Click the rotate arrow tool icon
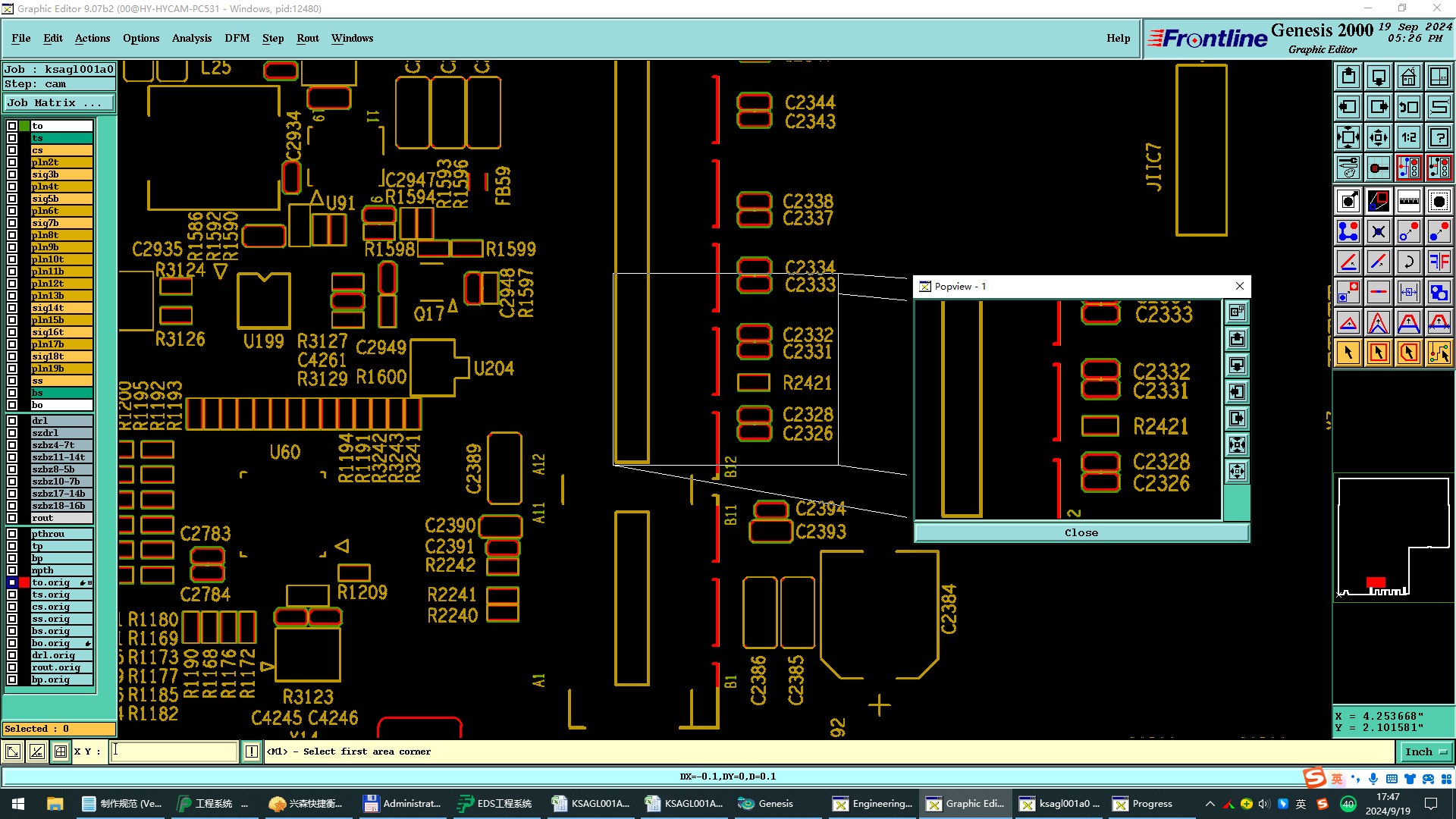 coord(1409,262)
